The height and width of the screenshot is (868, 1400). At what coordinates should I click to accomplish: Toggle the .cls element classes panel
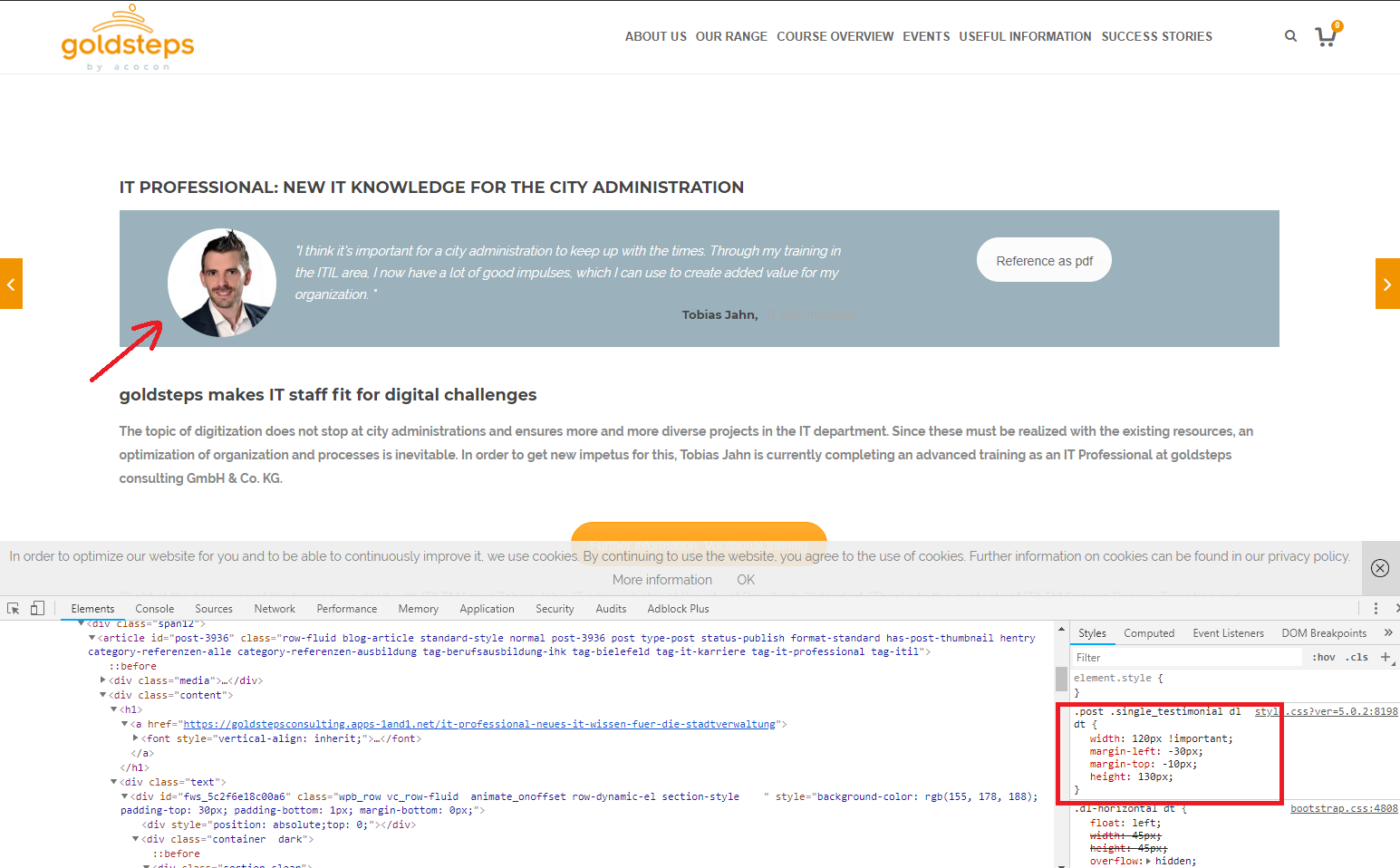tap(1357, 657)
